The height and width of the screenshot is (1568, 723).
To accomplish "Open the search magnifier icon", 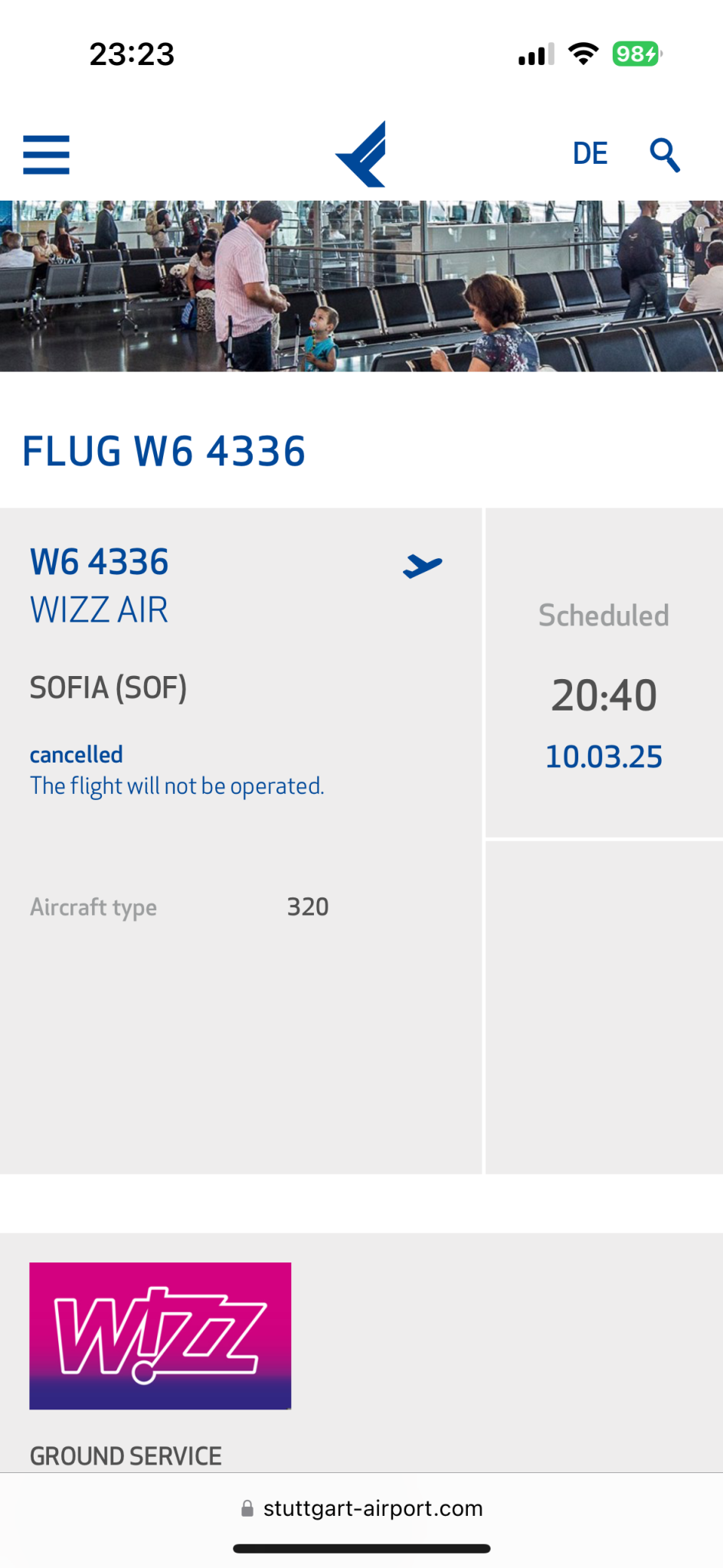I will [665, 155].
